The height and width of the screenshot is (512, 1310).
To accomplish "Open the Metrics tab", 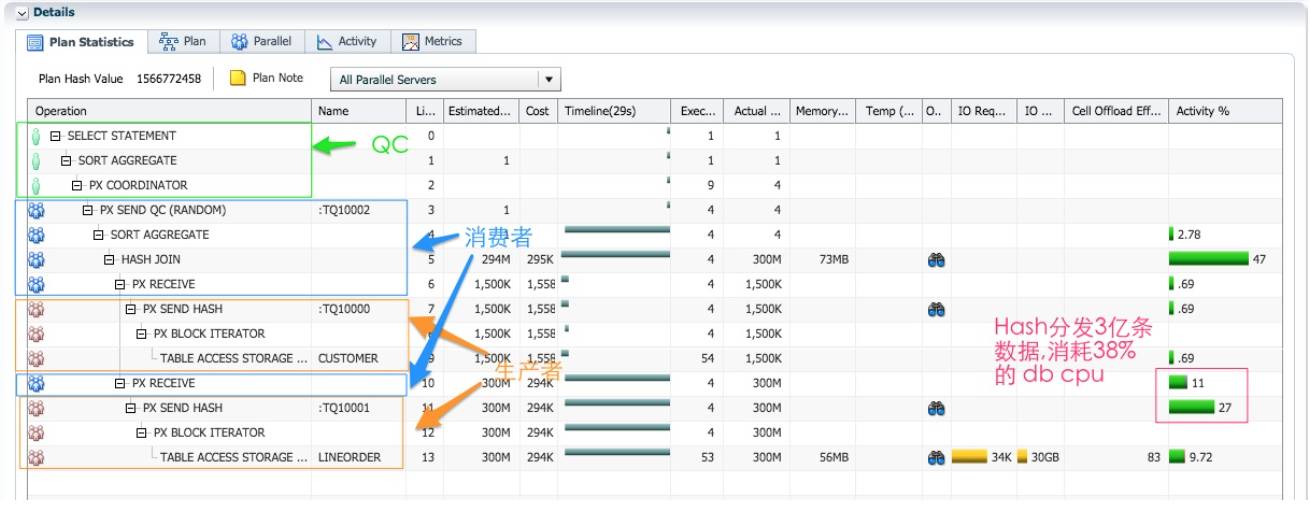I will point(433,41).
